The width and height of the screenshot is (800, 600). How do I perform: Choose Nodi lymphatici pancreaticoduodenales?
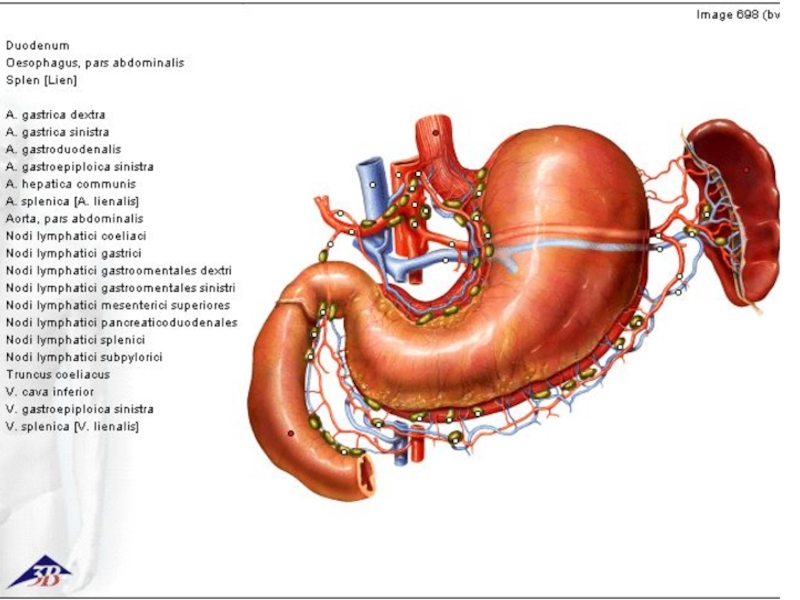[121, 322]
